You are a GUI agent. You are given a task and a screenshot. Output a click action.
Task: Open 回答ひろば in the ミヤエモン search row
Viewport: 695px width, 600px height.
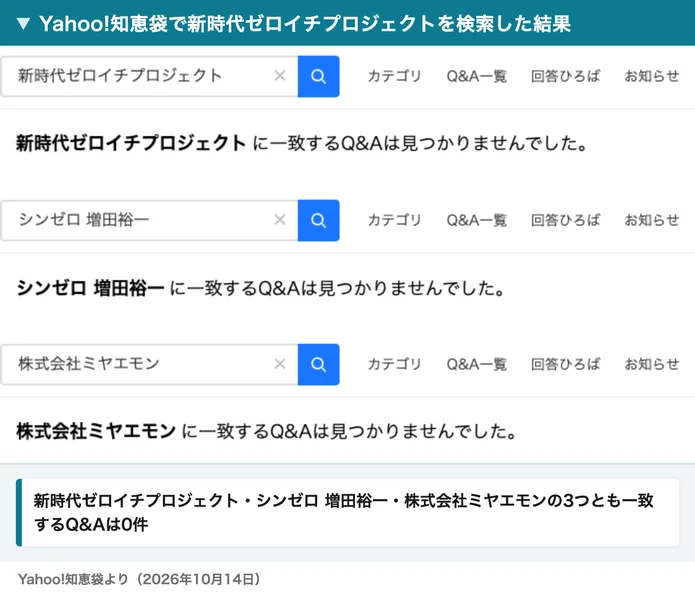click(566, 364)
